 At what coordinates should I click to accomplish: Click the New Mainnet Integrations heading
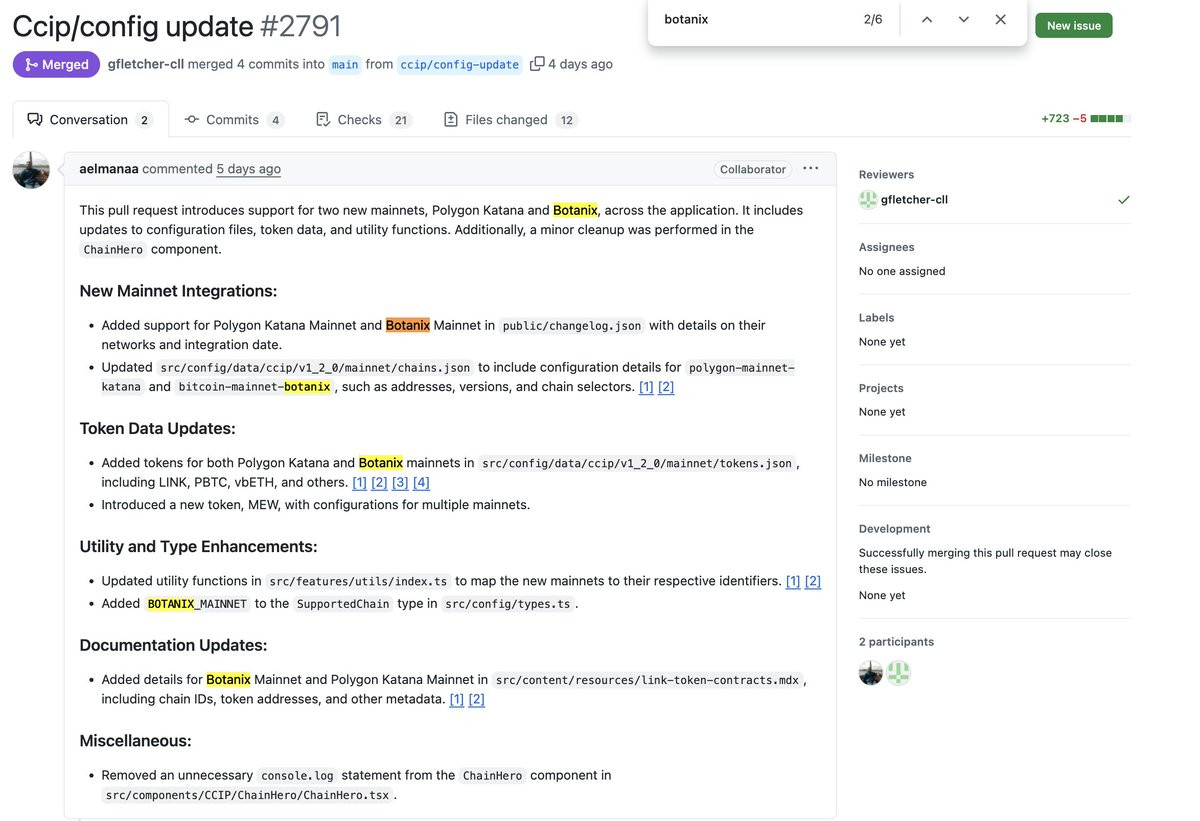[178, 291]
